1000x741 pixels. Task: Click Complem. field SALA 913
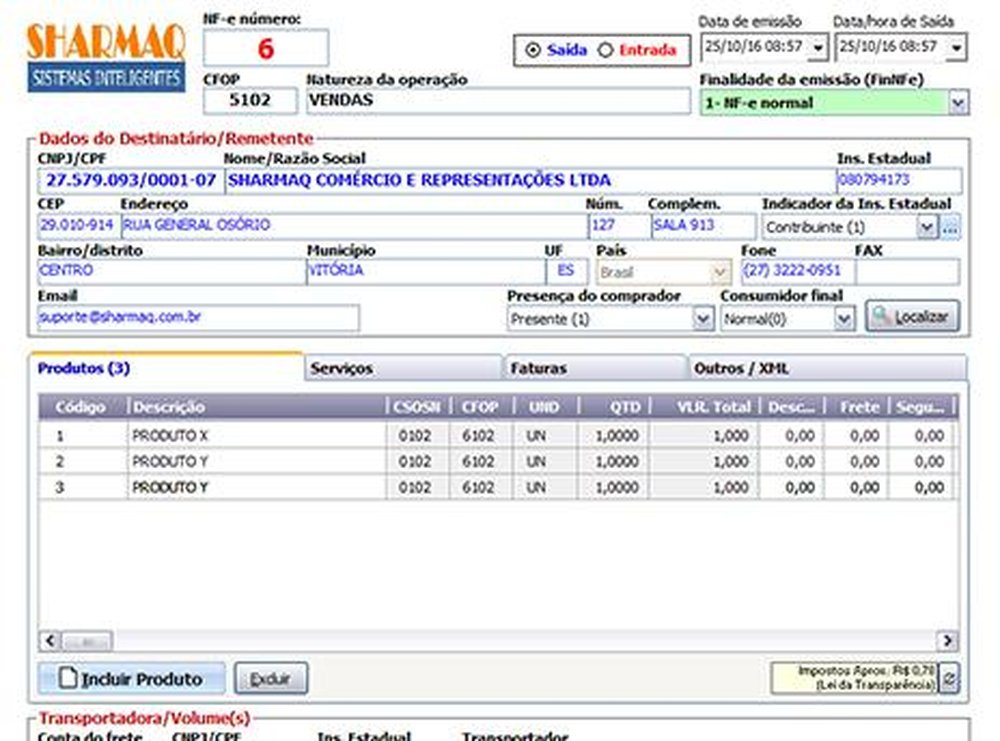tap(703, 226)
